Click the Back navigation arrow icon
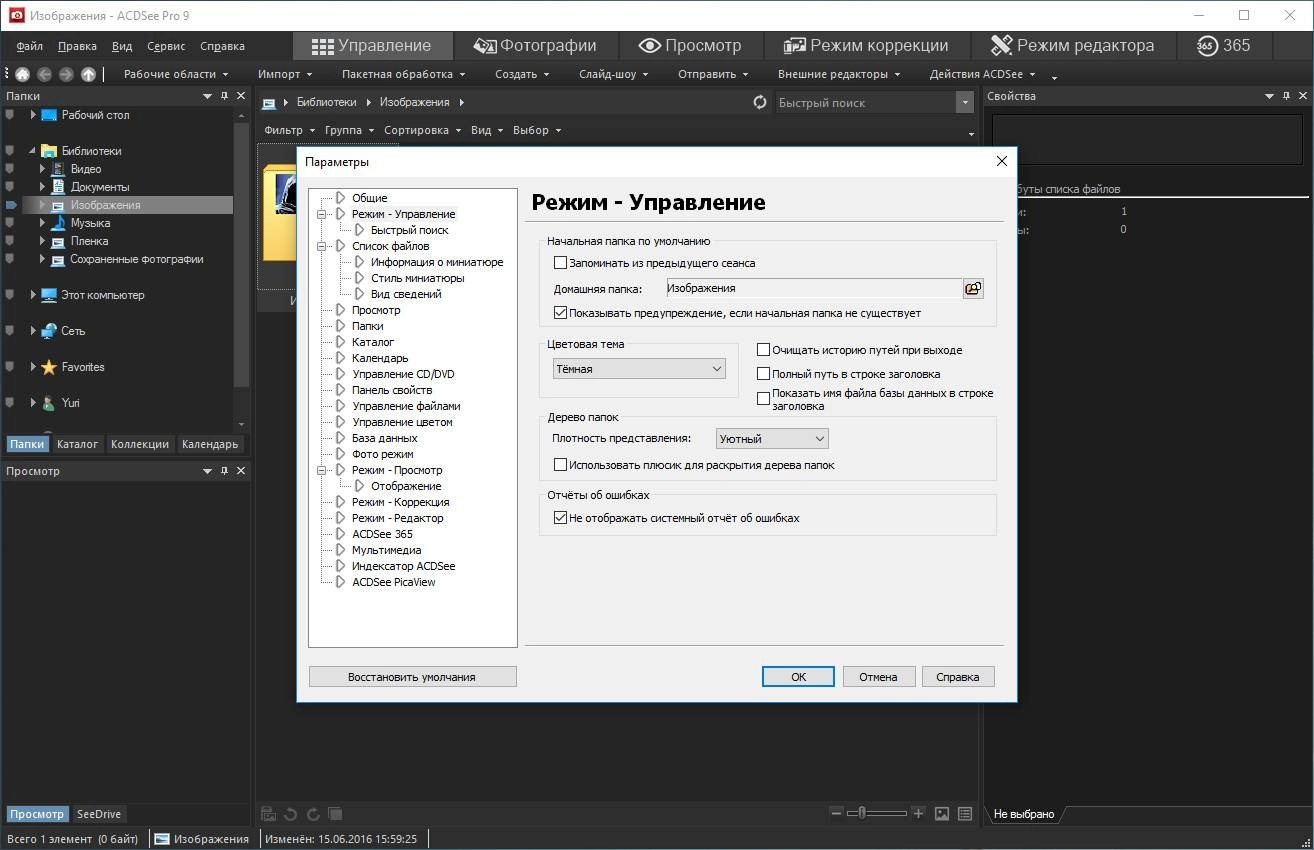The height and width of the screenshot is (850, 1314). click(44, 74)
